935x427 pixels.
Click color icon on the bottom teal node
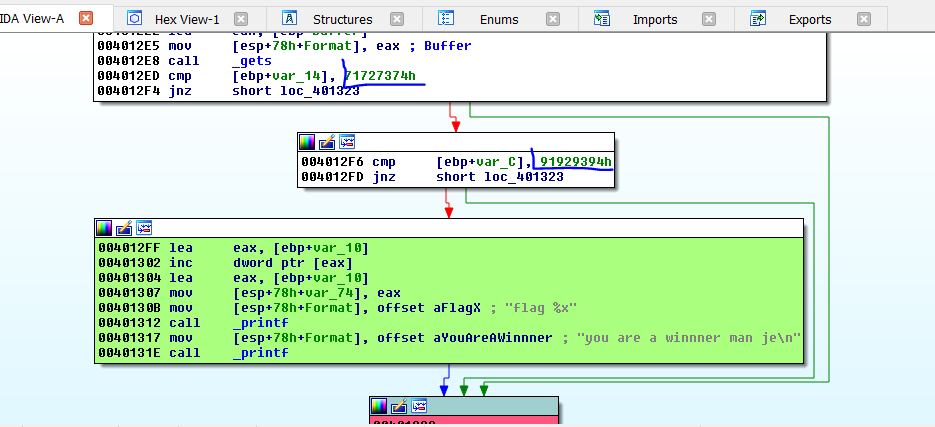(x=379, y=406)
